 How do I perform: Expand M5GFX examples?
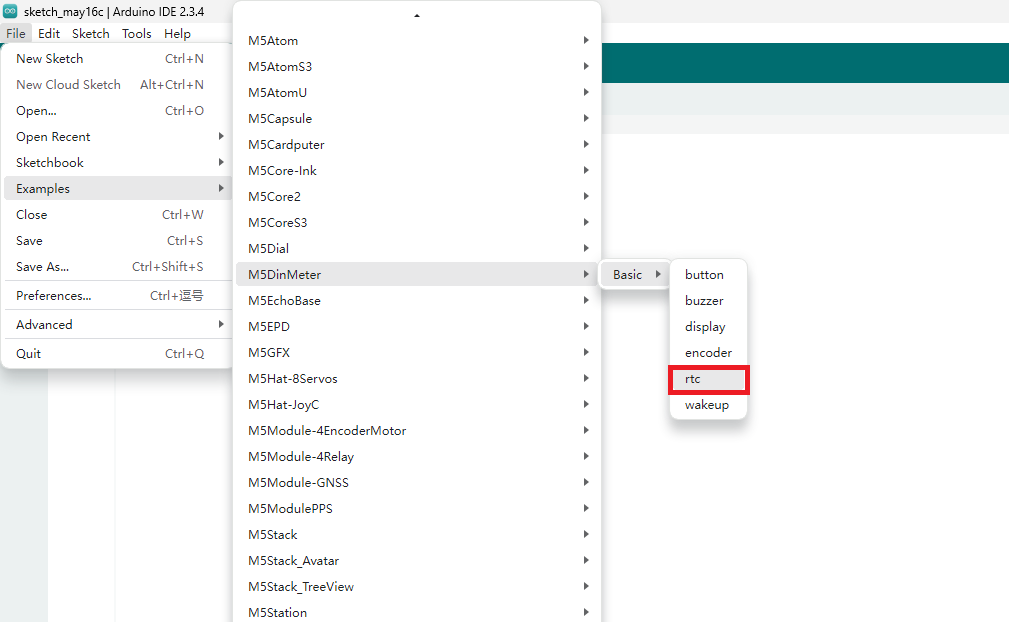417,352
